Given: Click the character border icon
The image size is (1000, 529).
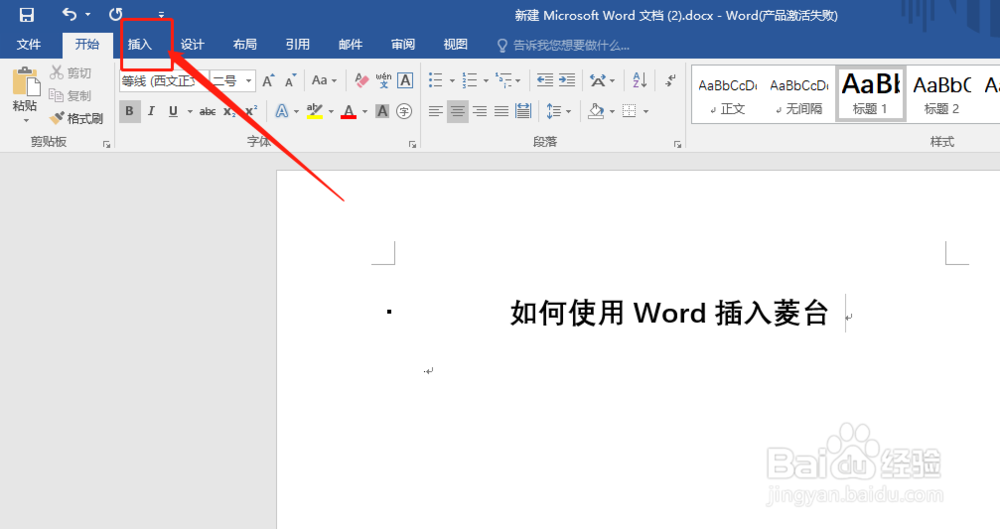Looking at the screenshot, I should tap(405, 80).
